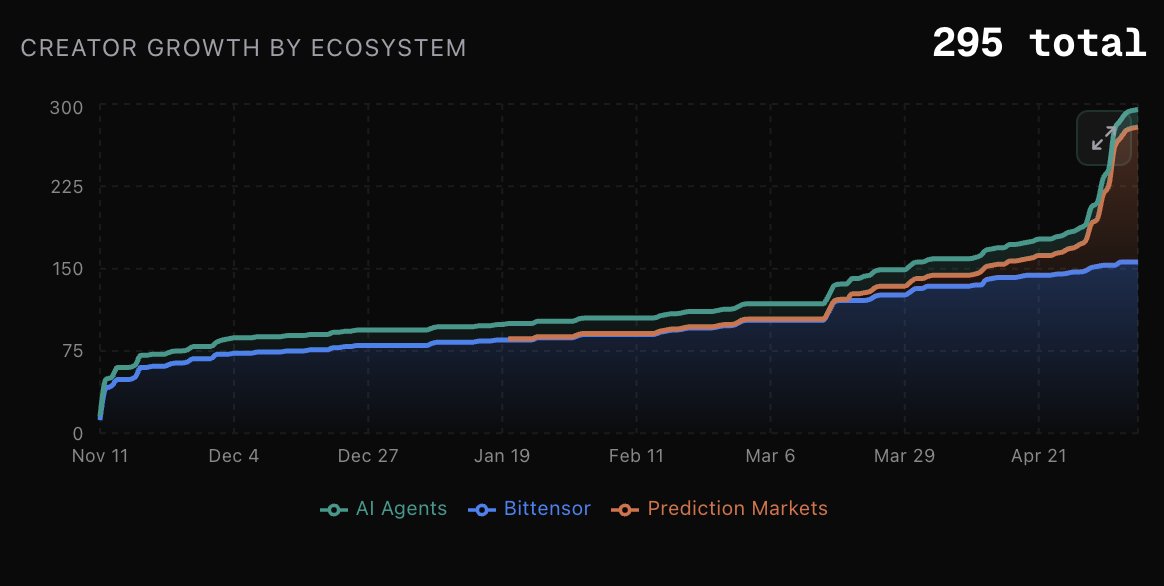Click the Mar 29 axis label

tap(904, 456)
